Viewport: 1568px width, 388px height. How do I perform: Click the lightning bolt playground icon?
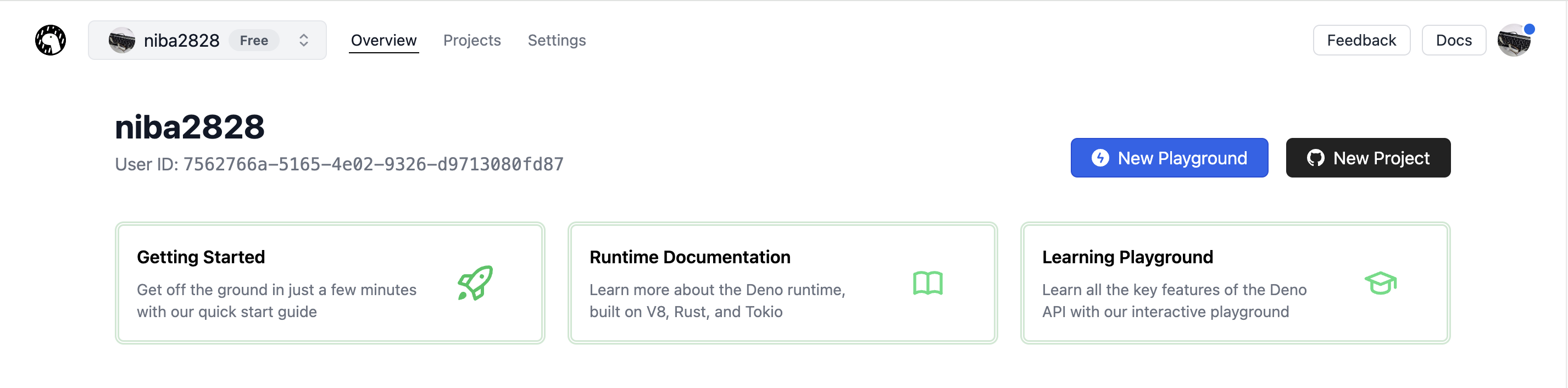1099,158
